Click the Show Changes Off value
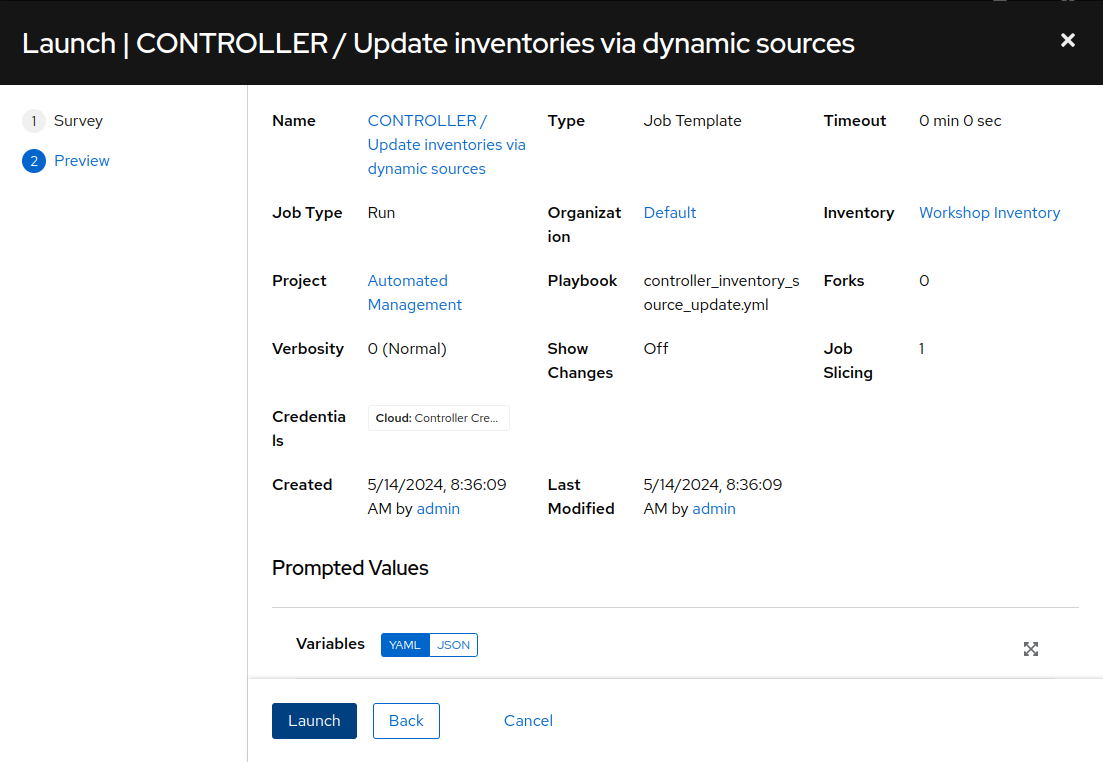This screenshot has height=762, width=1103. pos(656,348)
